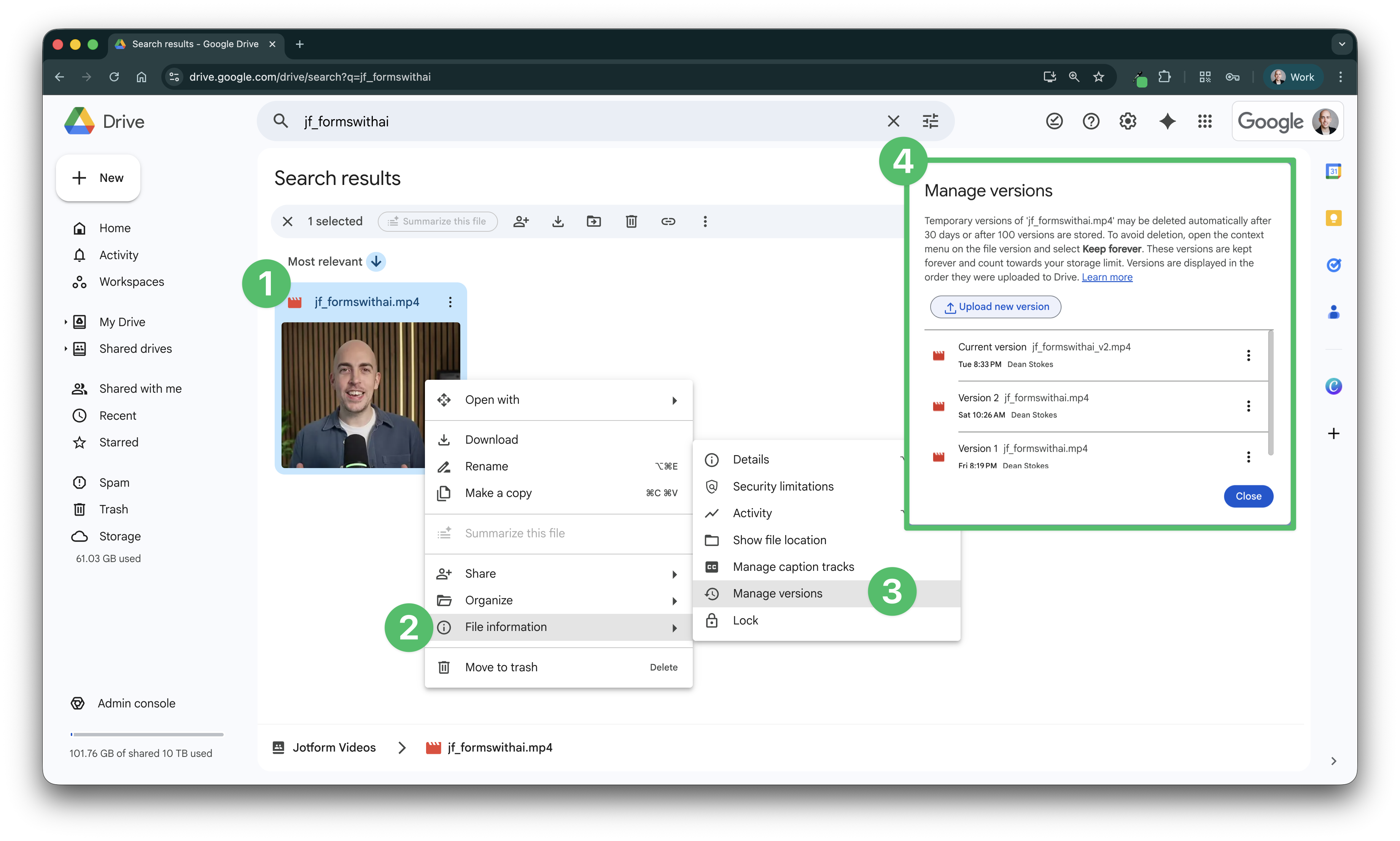Click the share person-plus icon in selection toolbar

tap(521, 221)
